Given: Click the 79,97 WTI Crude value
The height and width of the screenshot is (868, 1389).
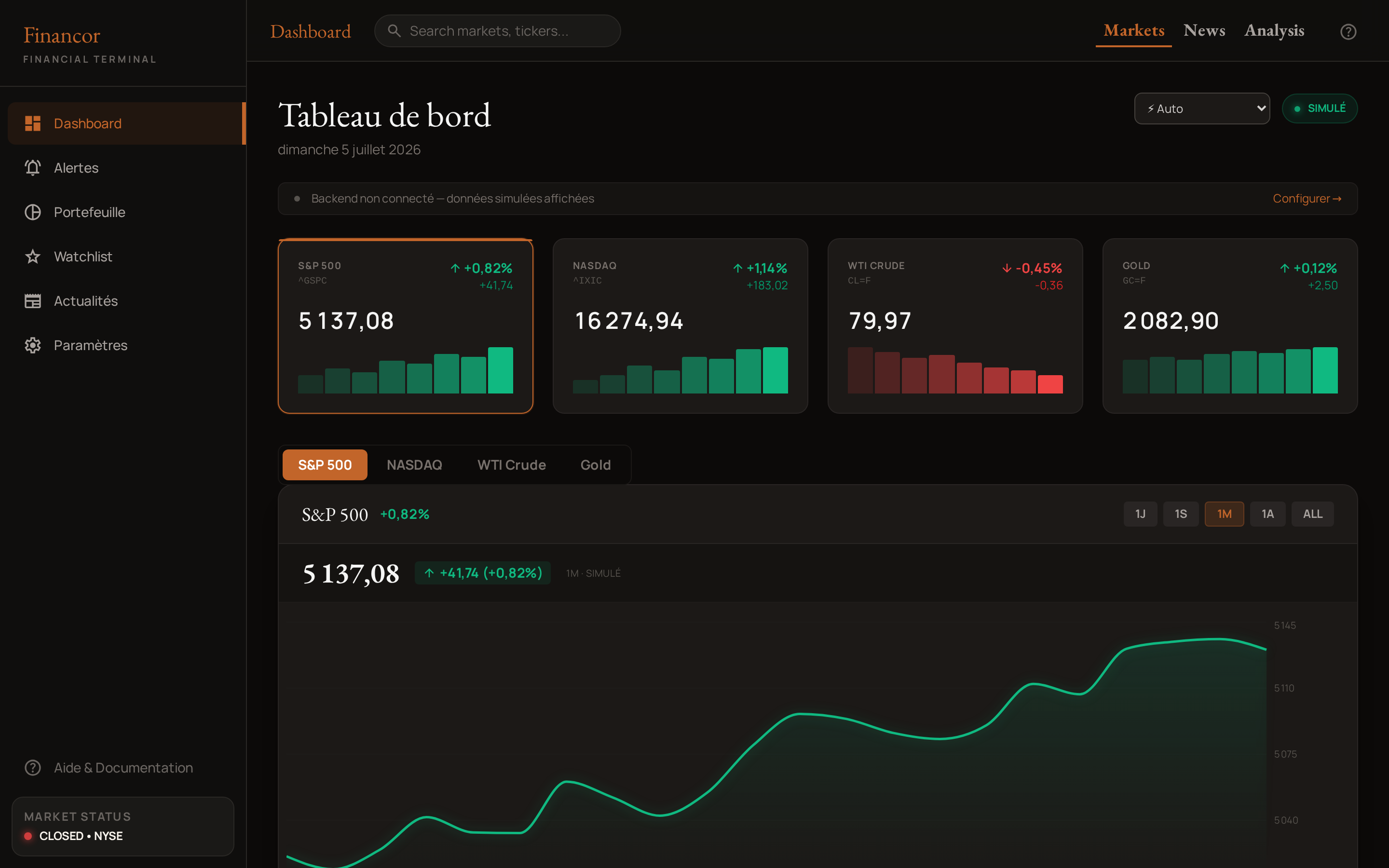Looking at the screenshot, I should click(880, 321).
